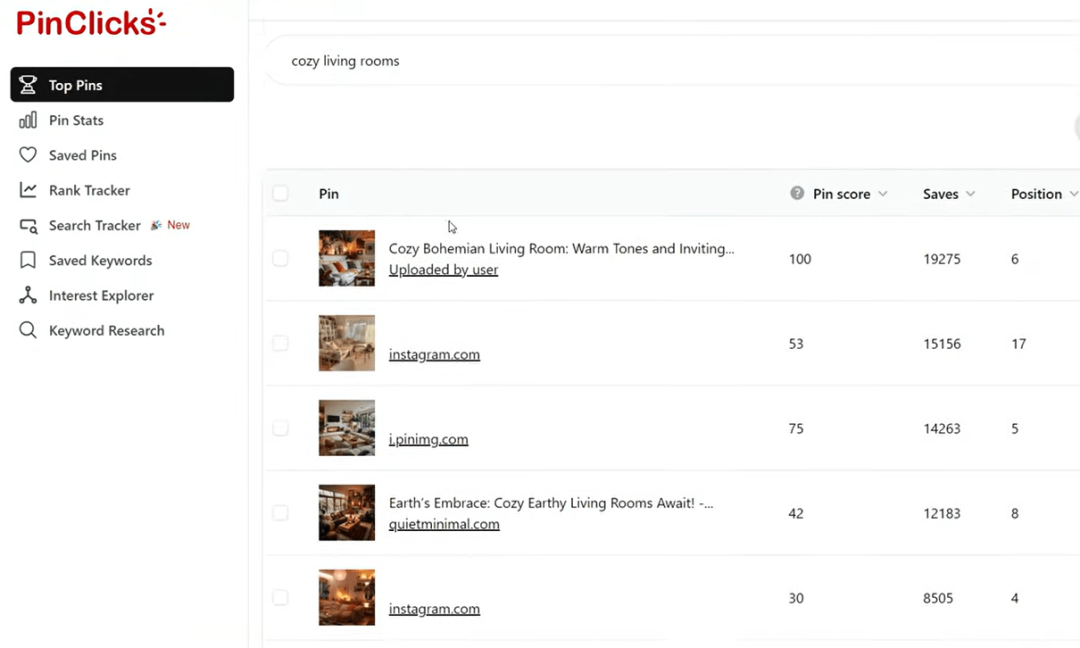Click the Pin Stats bar chart icon

pos(28,120)
